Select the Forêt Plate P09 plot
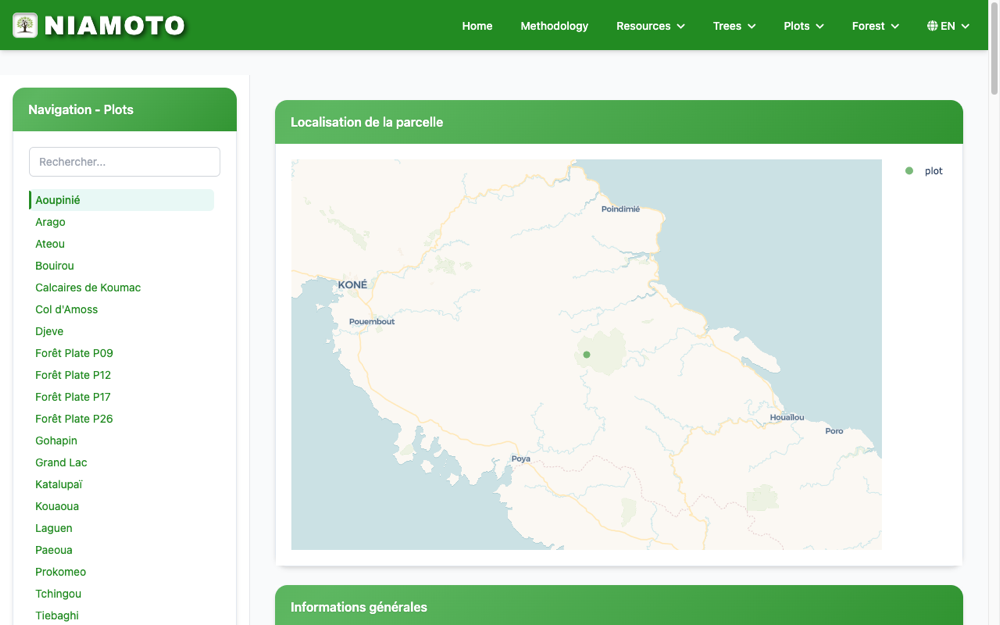This screenshot has height=625, width=1000. tap(74, 353)
